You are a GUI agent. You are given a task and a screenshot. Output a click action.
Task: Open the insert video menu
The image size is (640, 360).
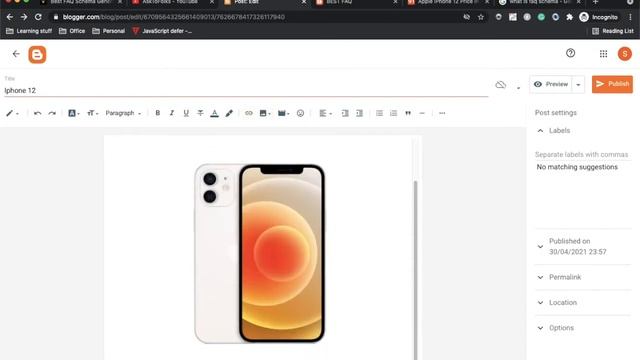[x=283, y=113]
